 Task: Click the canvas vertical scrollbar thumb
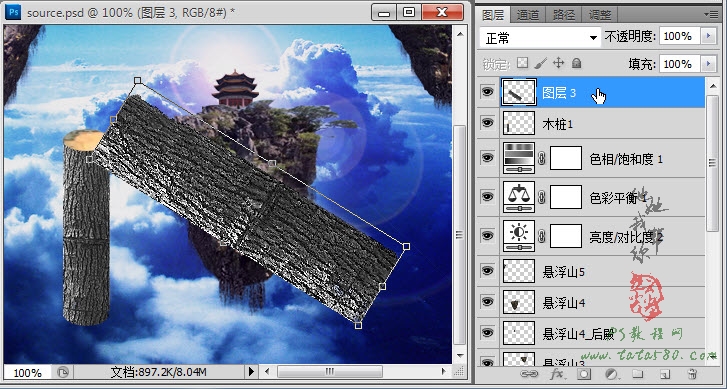click(459, 234)
